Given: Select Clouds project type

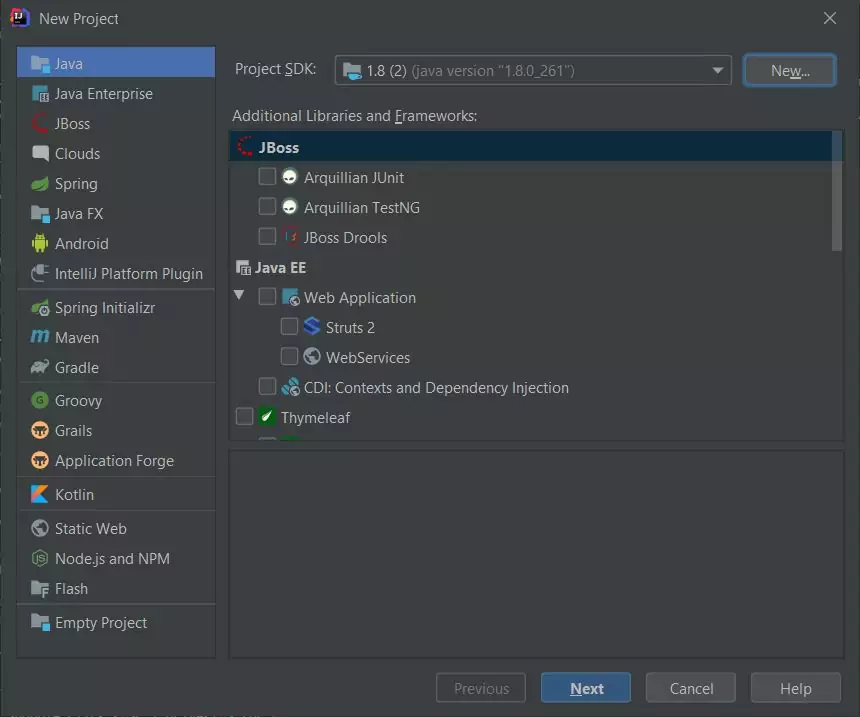Looking at the screenshot, I should 116,154.
